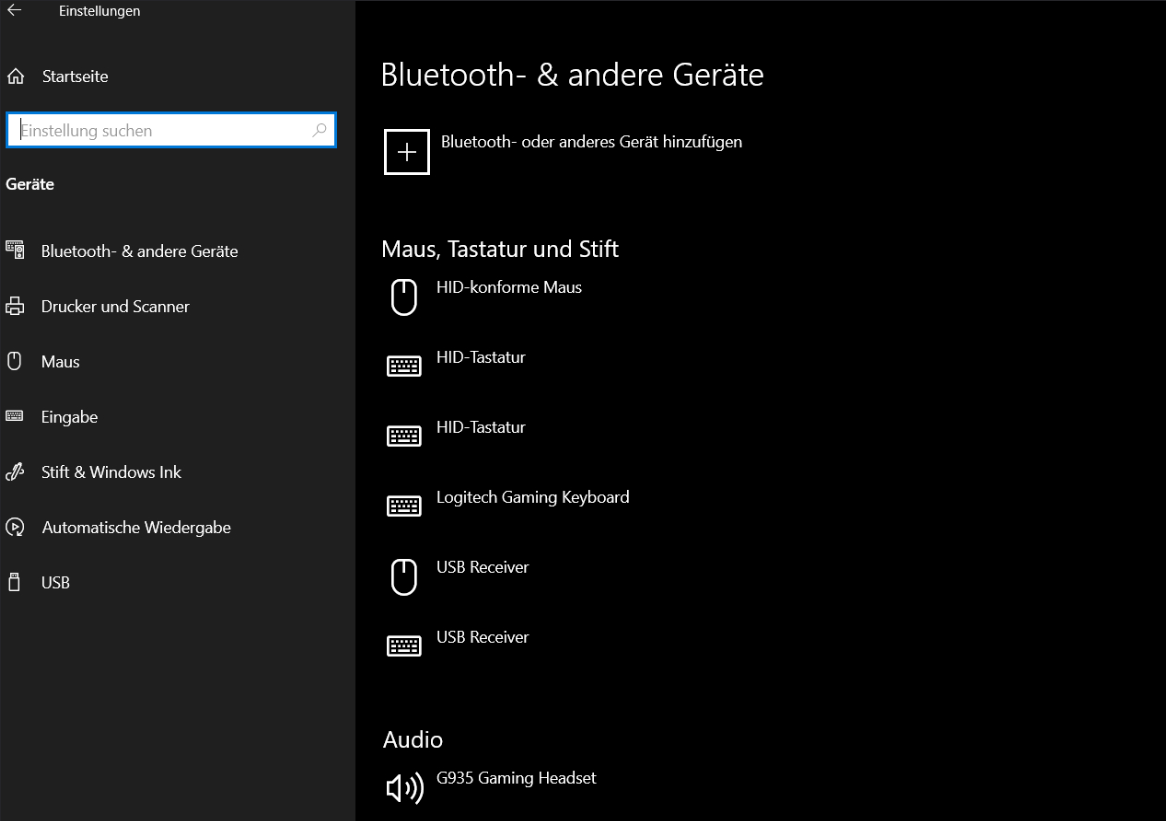Click the G935 Gaming Headset speaker icon
The height and width of the screenshot is (821, 1166).
point(403,787)
